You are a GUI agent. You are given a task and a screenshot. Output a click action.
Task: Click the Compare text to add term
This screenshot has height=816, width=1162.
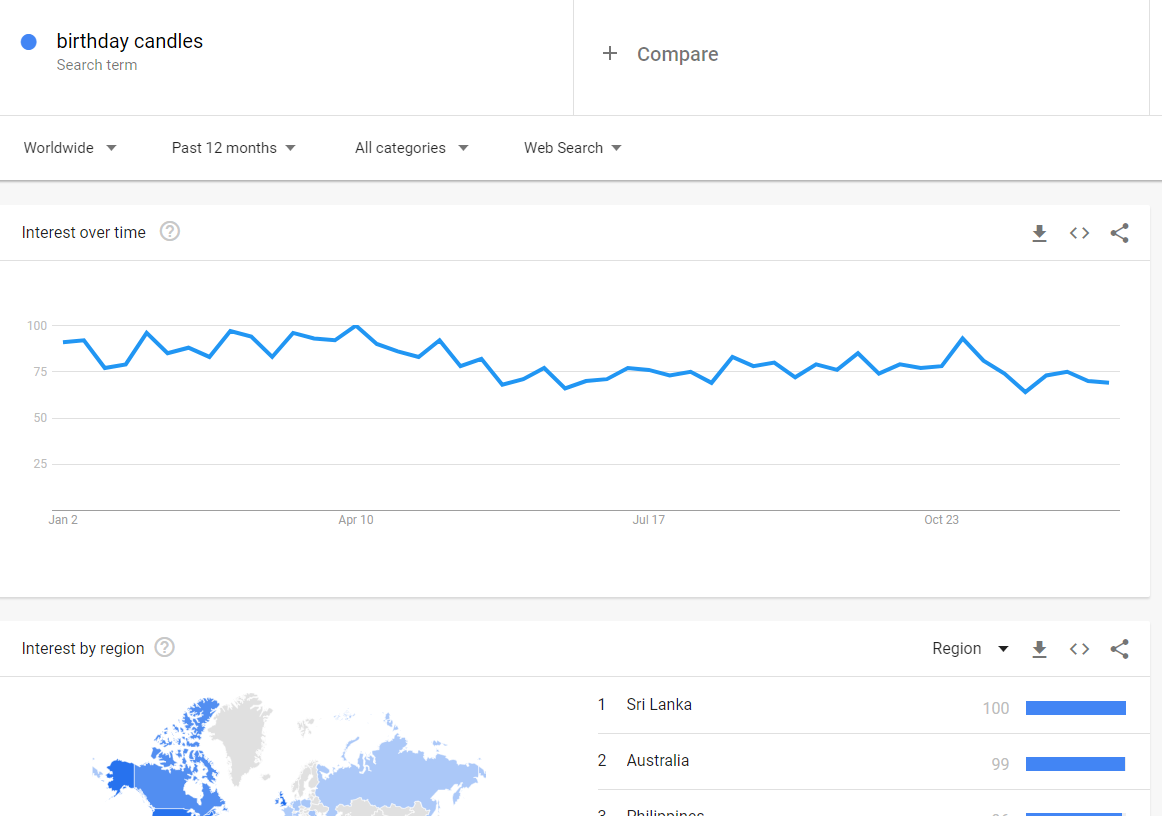click(x=677, y=54)
